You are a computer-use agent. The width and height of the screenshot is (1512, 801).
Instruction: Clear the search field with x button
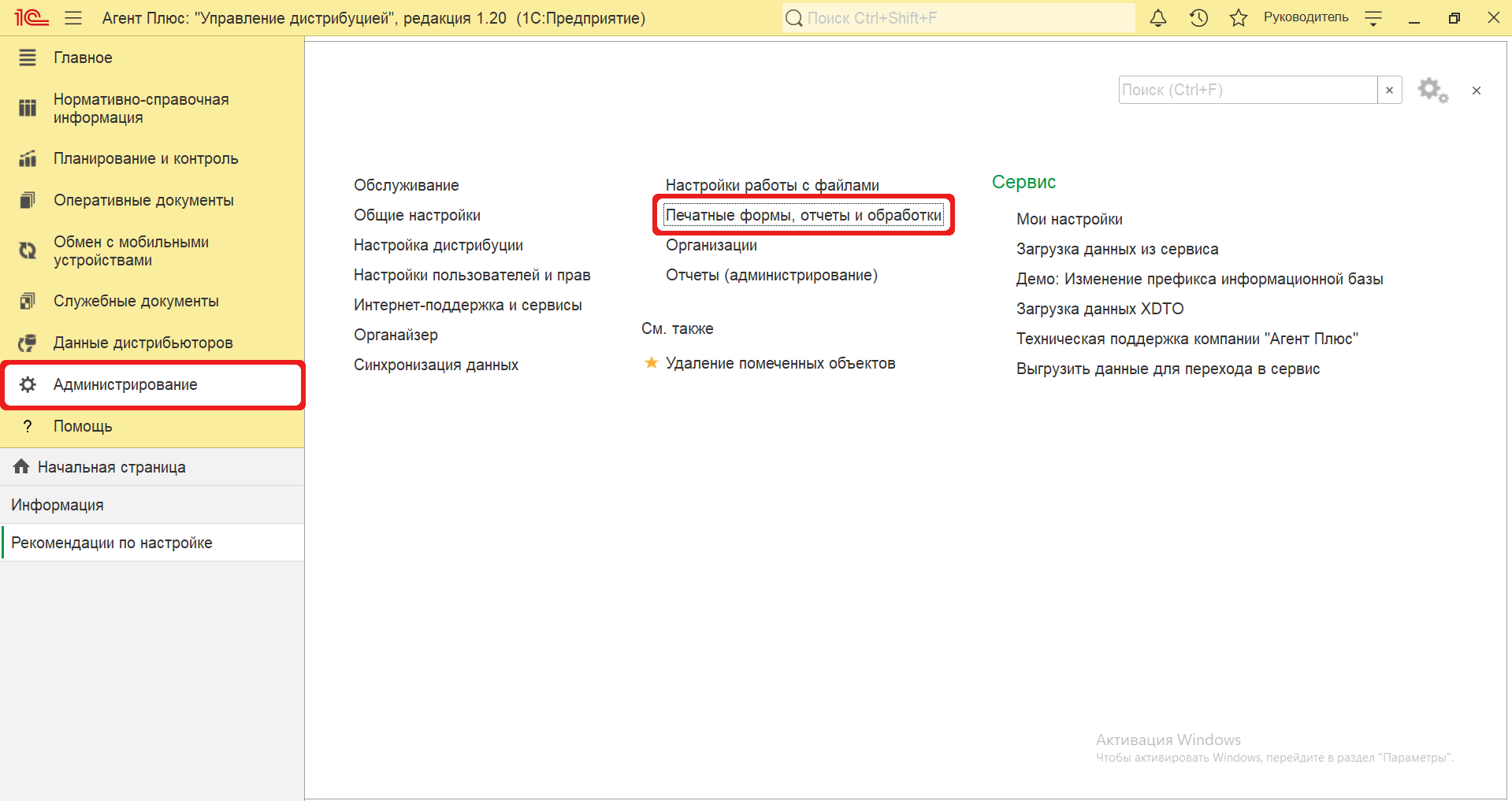(x=1389, y=90)
